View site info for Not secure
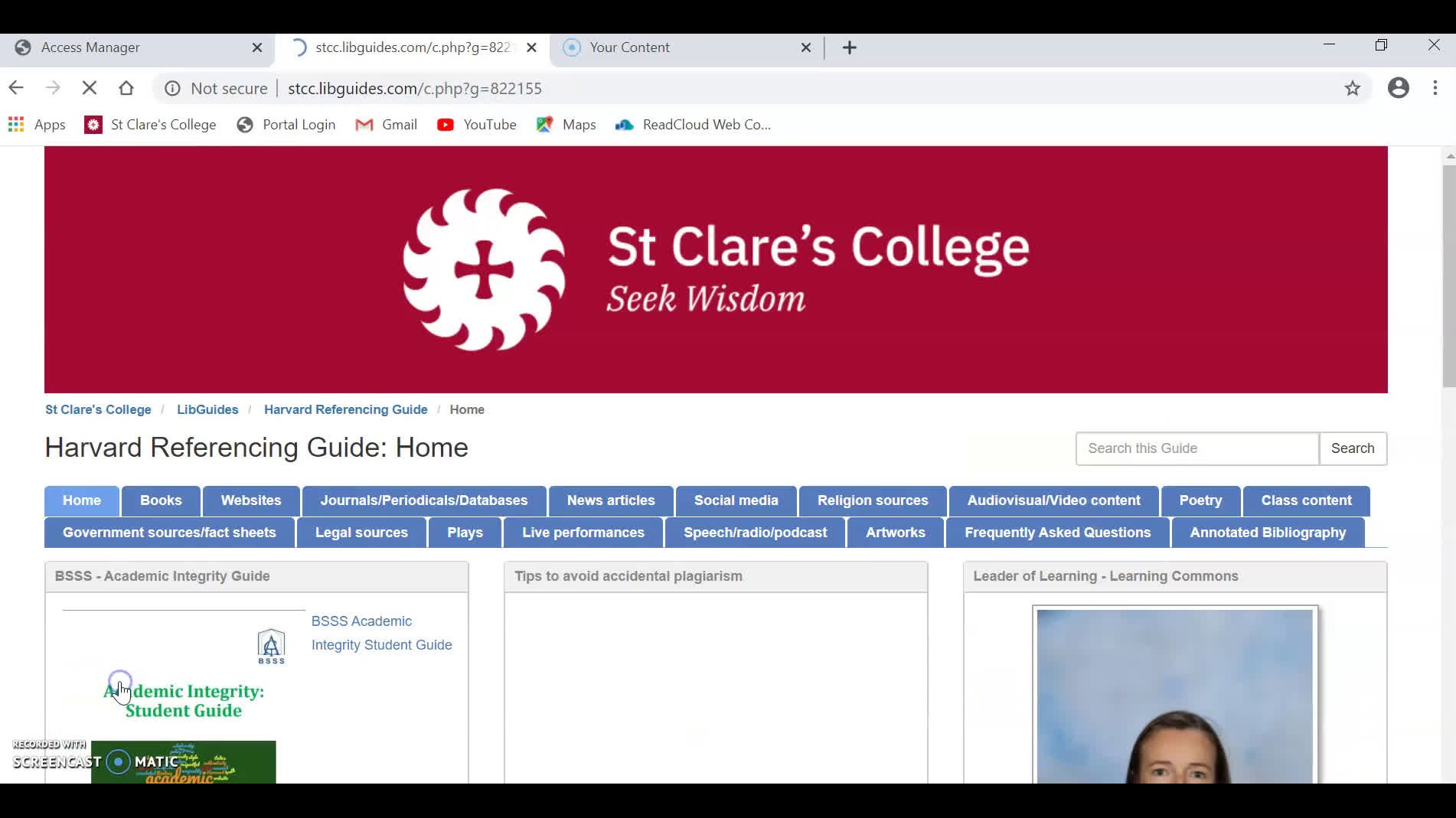The width and height of the screenshot is (1456, 818). (217, 88)
